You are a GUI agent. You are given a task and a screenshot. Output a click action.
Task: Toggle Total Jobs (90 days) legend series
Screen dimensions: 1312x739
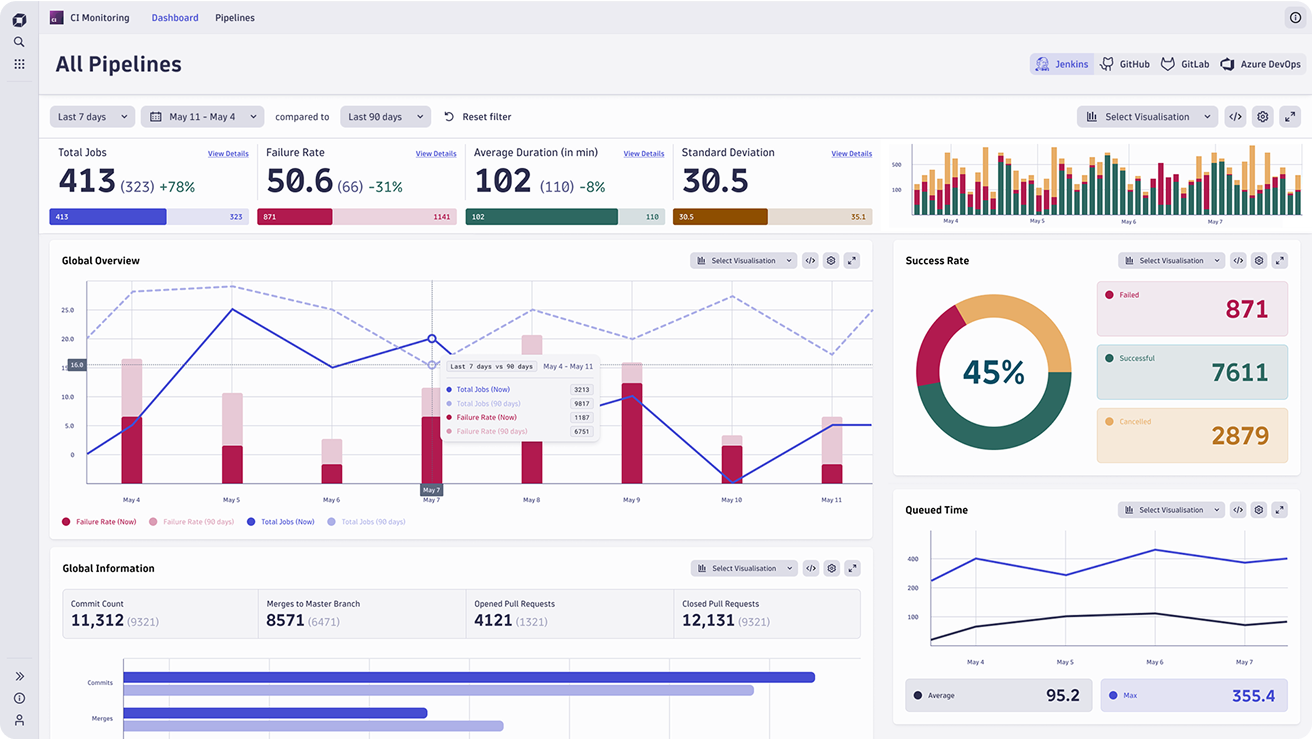367,522
